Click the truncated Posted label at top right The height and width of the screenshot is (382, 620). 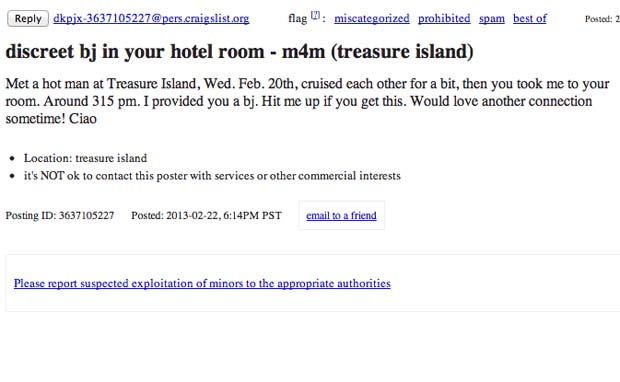602,19
